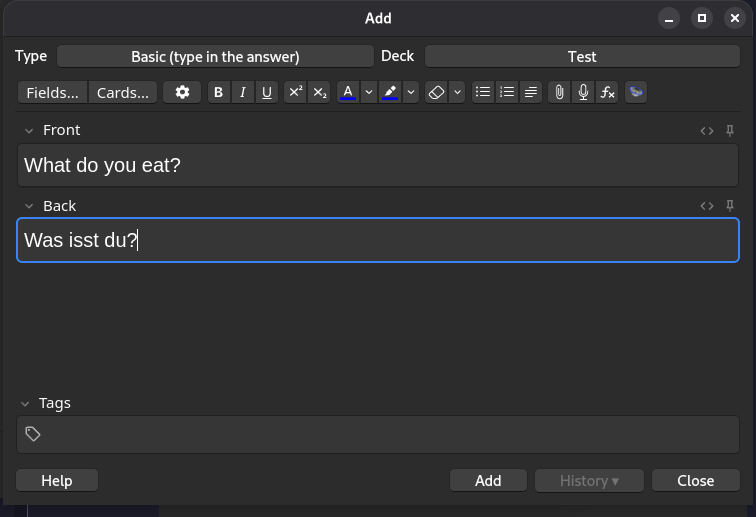
Task: Click the Front field label
Action: pos(61,130)
